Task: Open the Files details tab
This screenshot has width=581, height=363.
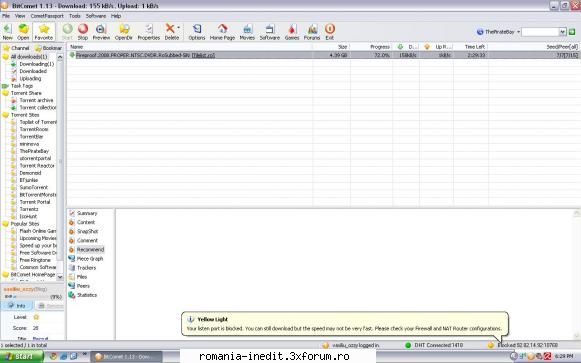Action: 82,277
